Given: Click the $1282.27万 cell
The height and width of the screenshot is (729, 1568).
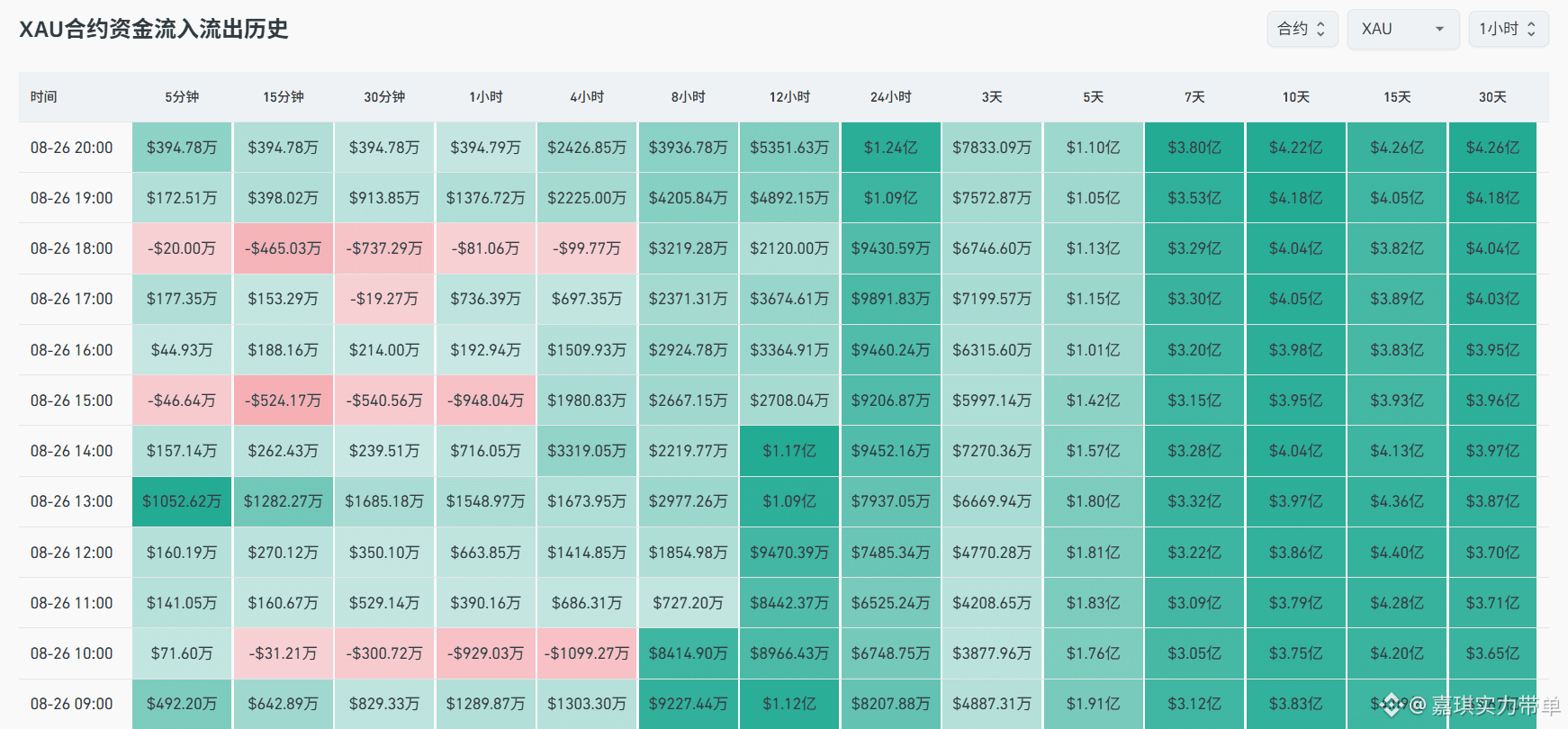Looking at the screenshot, I should coord(283,501).
